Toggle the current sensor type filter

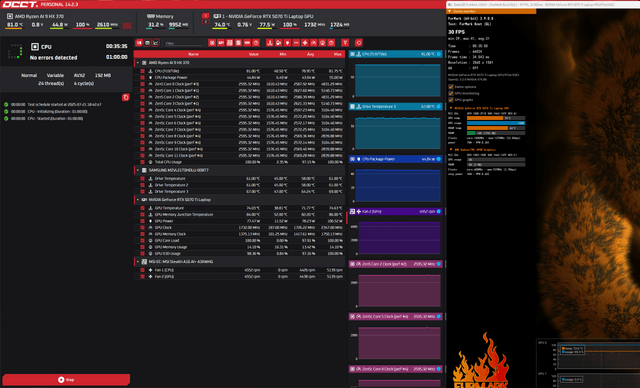pyautogui.click(x=296, y=43)
